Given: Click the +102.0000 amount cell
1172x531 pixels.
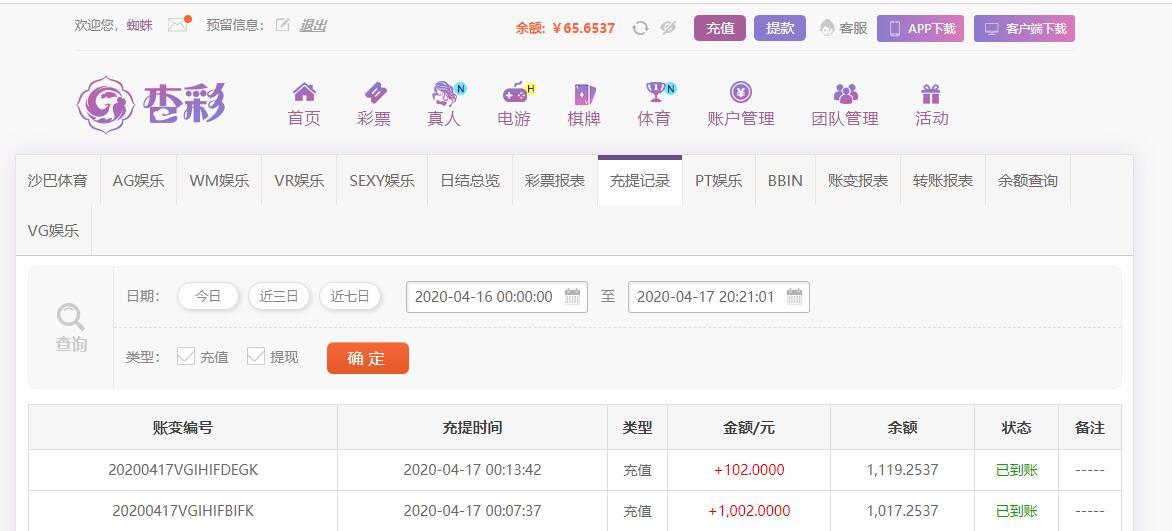Looking at the screenshot, I should point(750,470).
